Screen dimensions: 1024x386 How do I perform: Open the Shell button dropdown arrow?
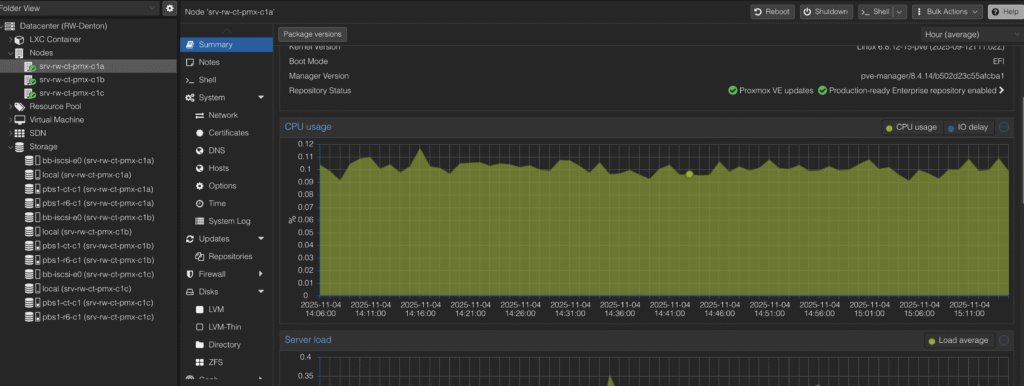pos(900,12)
